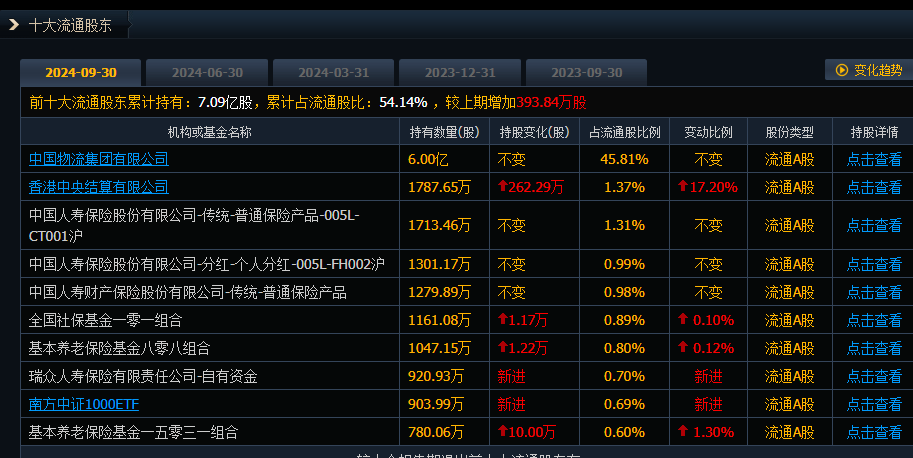Click 点击查看 for 中国物流集团有限公司 row
This screenshot has height=458, width=913.
coord(874,159)
